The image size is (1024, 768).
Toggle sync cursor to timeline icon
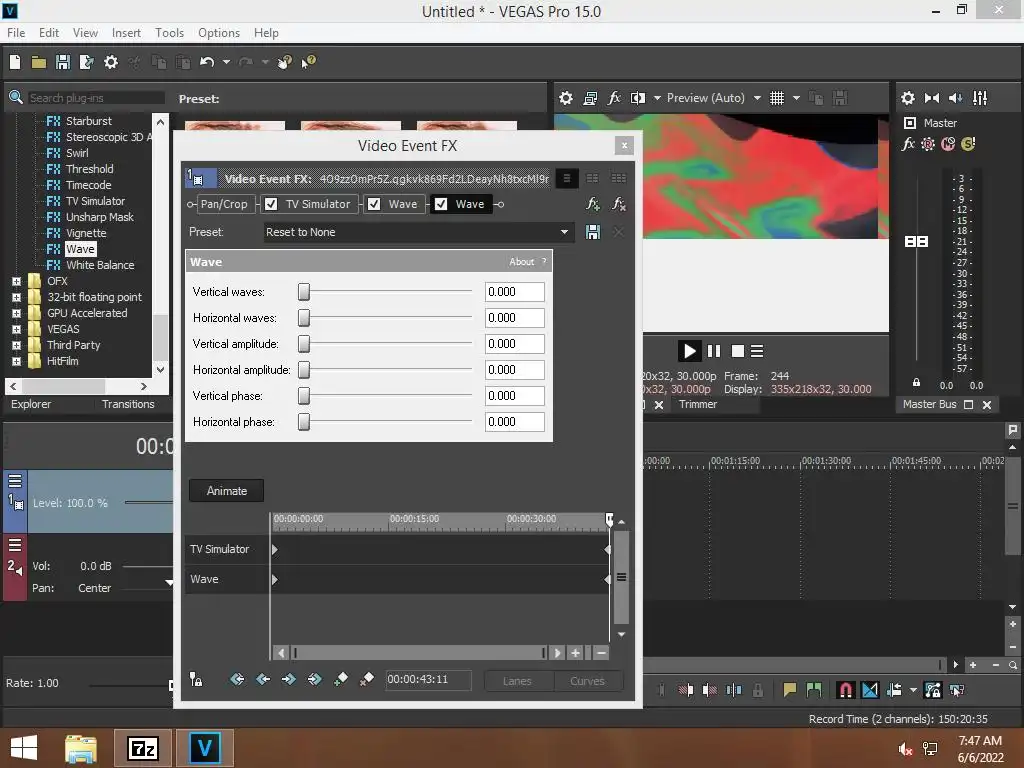[195, 679]
